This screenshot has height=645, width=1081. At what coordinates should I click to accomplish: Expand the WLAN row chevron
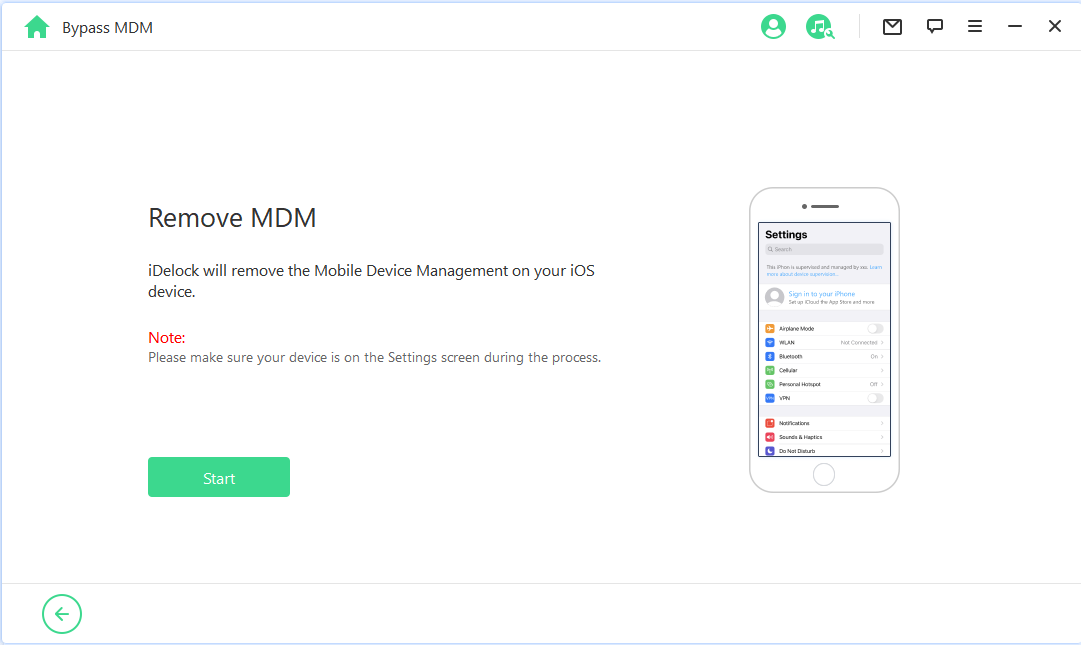point(882,342)
